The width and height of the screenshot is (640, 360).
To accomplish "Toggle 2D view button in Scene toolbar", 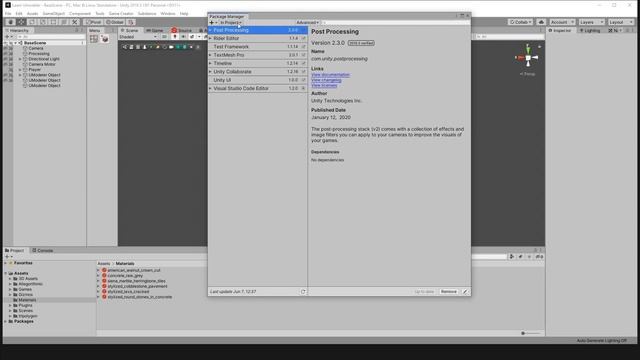I will [x=164, y=37].
